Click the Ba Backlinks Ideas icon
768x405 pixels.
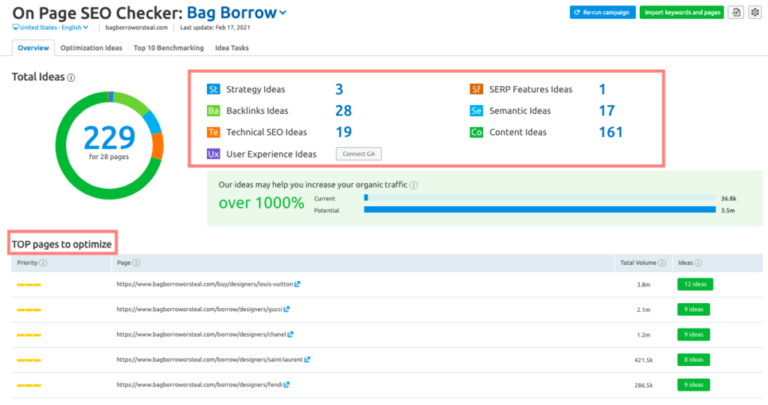[x=213, y=111]
